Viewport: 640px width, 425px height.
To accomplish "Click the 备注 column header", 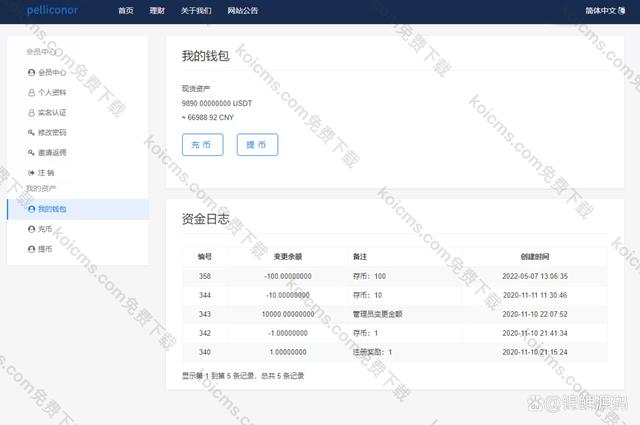I will 360,257.
